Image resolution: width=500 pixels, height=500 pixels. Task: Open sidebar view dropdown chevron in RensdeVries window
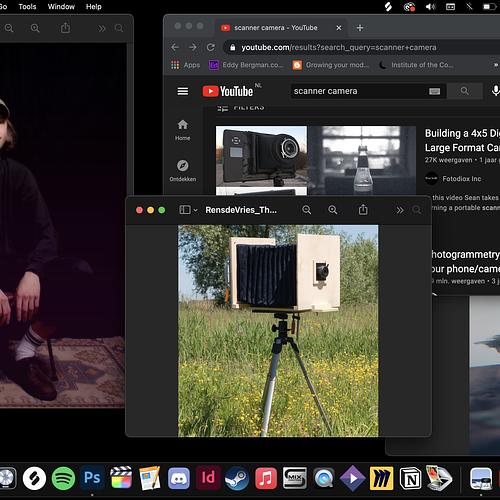coord(195,210)
